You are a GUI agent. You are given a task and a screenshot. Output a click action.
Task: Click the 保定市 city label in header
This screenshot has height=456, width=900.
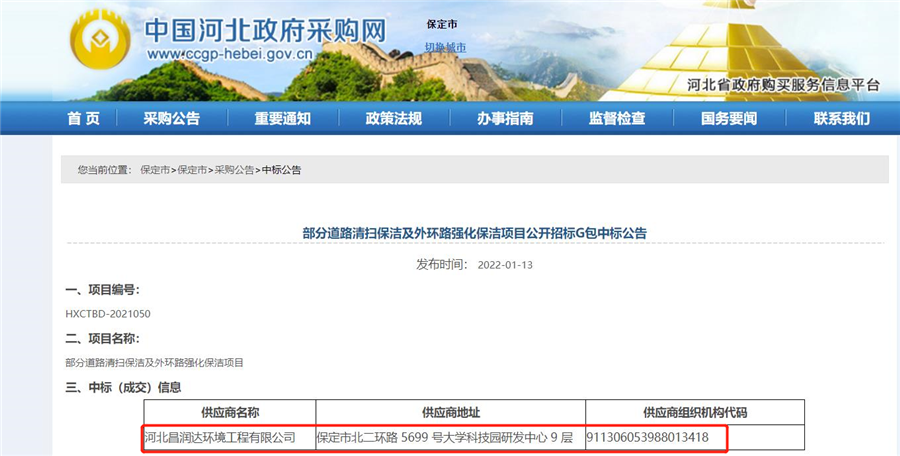pyautogui.click(x=442, y=24)
